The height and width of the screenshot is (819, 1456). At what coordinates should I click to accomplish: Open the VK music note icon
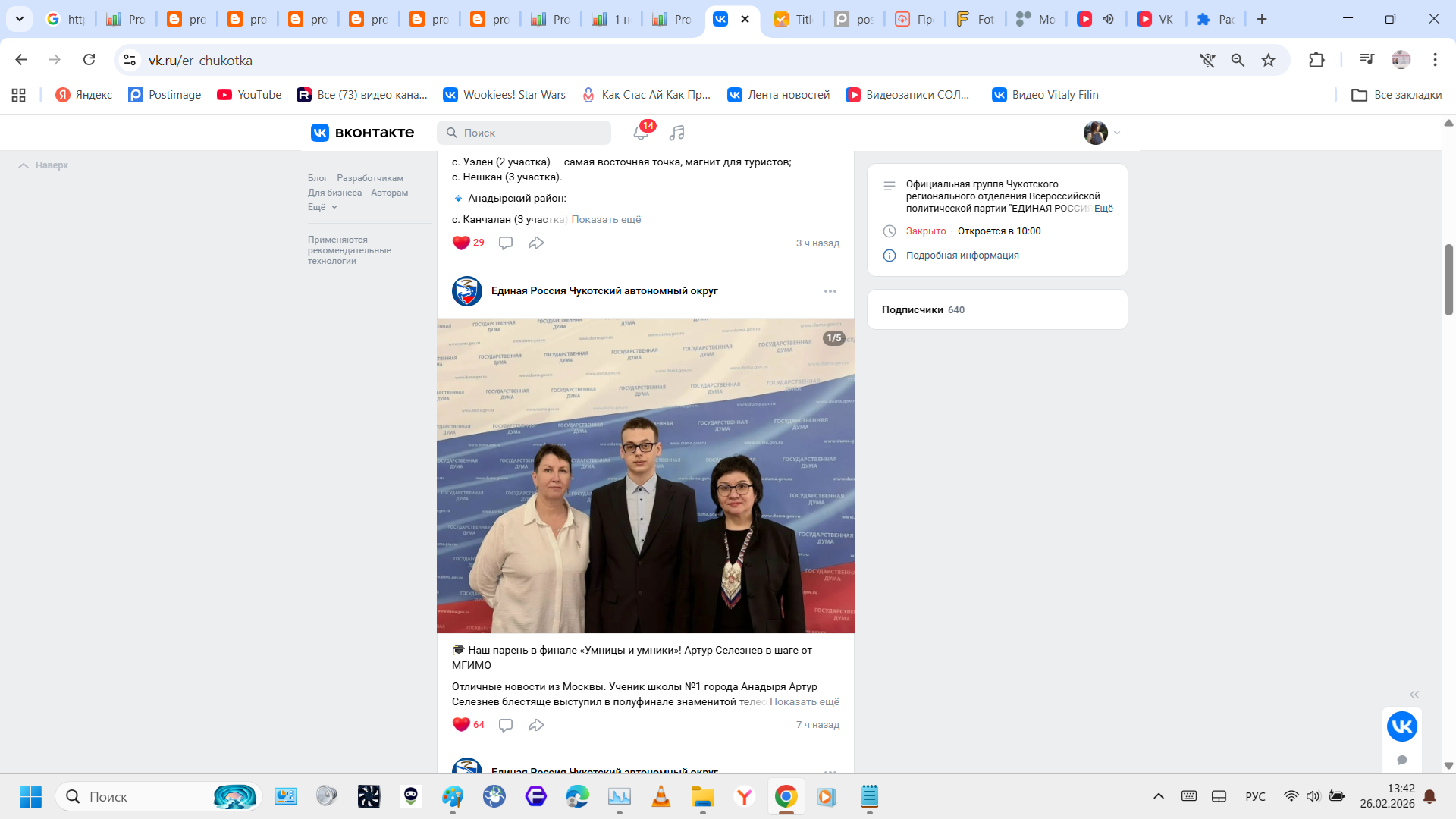pyautogui.click(x=677, y=133)
